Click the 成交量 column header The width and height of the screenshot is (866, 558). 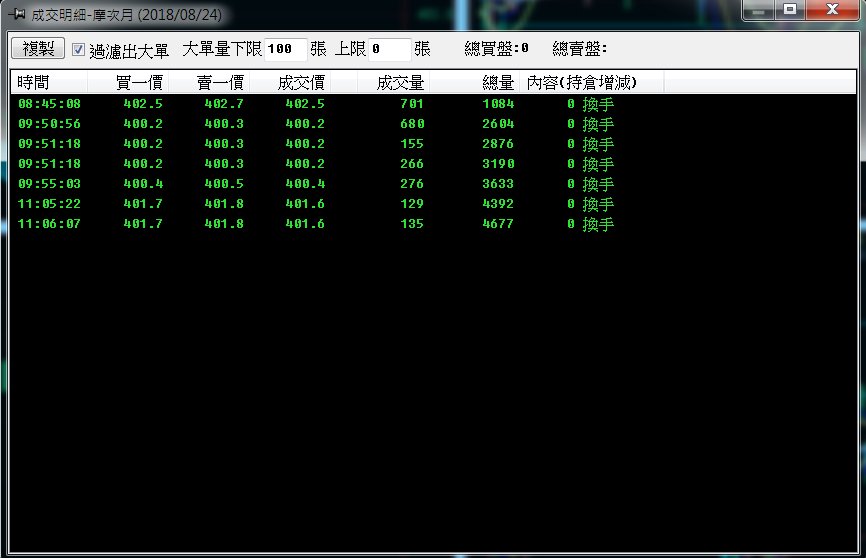pos(393,82)
